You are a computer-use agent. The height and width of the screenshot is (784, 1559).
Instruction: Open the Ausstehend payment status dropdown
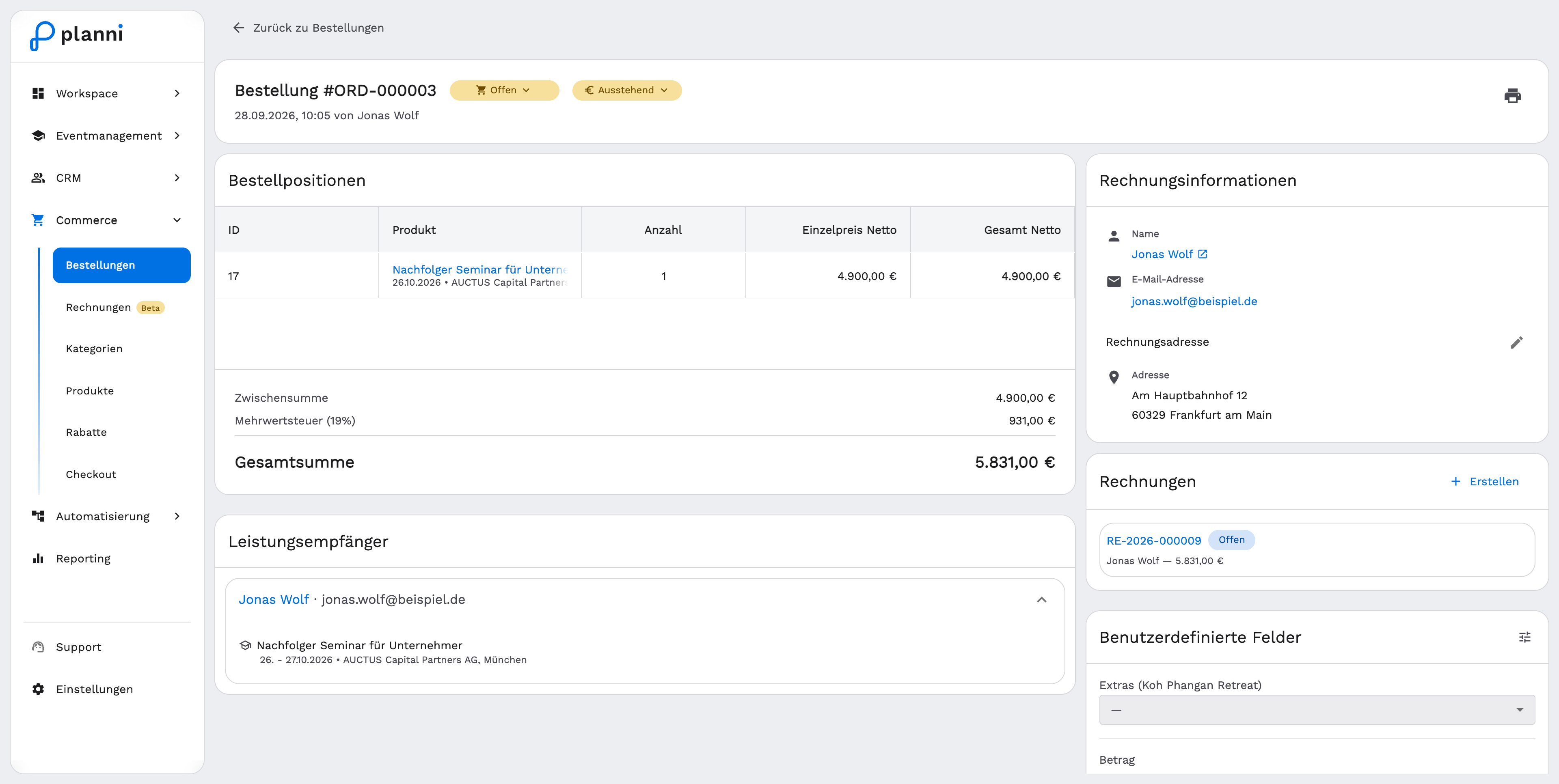626,90
